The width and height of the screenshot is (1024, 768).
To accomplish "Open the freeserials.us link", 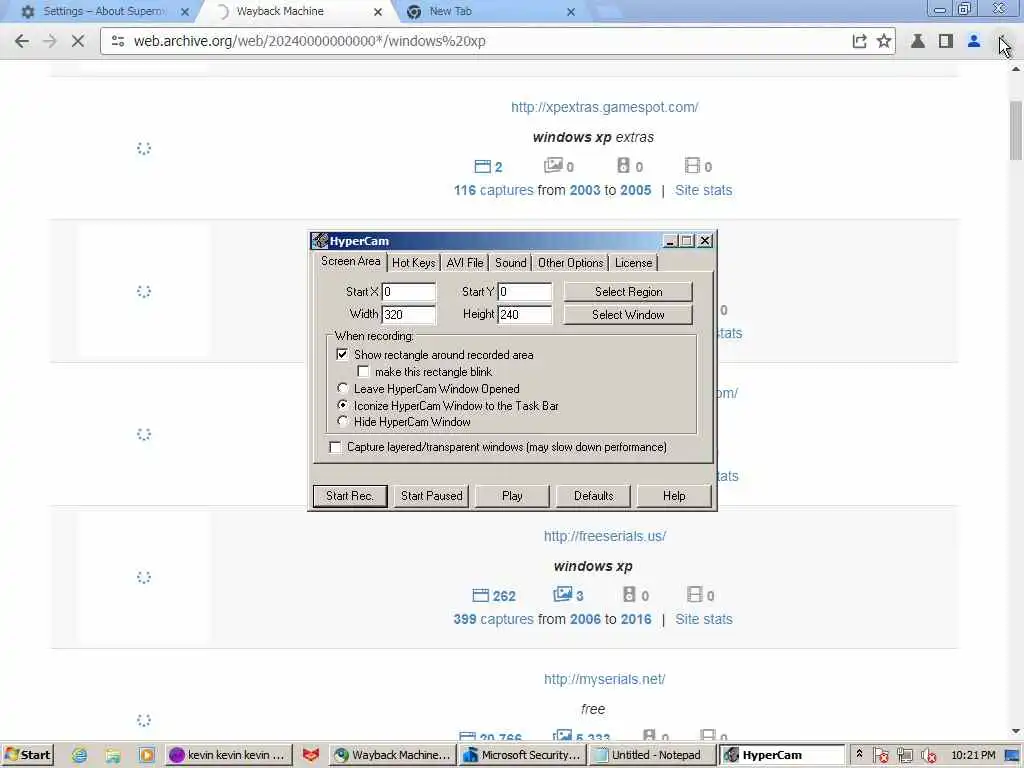I will 605,536.
